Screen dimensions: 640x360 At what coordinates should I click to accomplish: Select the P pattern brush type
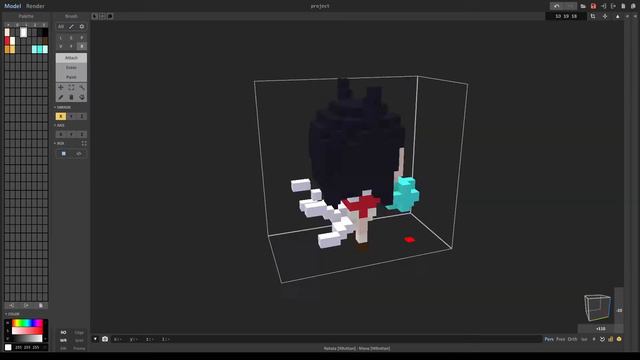pos(82,38)
